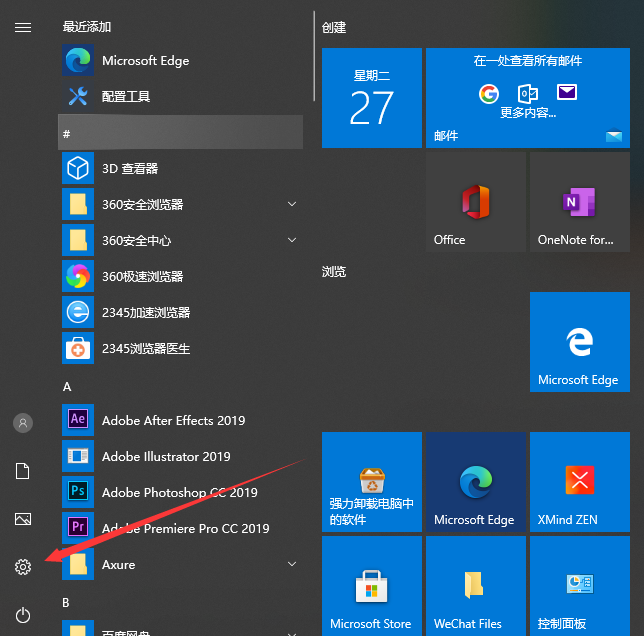
Task: Open the XMind ZEN tile
Action: click(x=579, y=483)
